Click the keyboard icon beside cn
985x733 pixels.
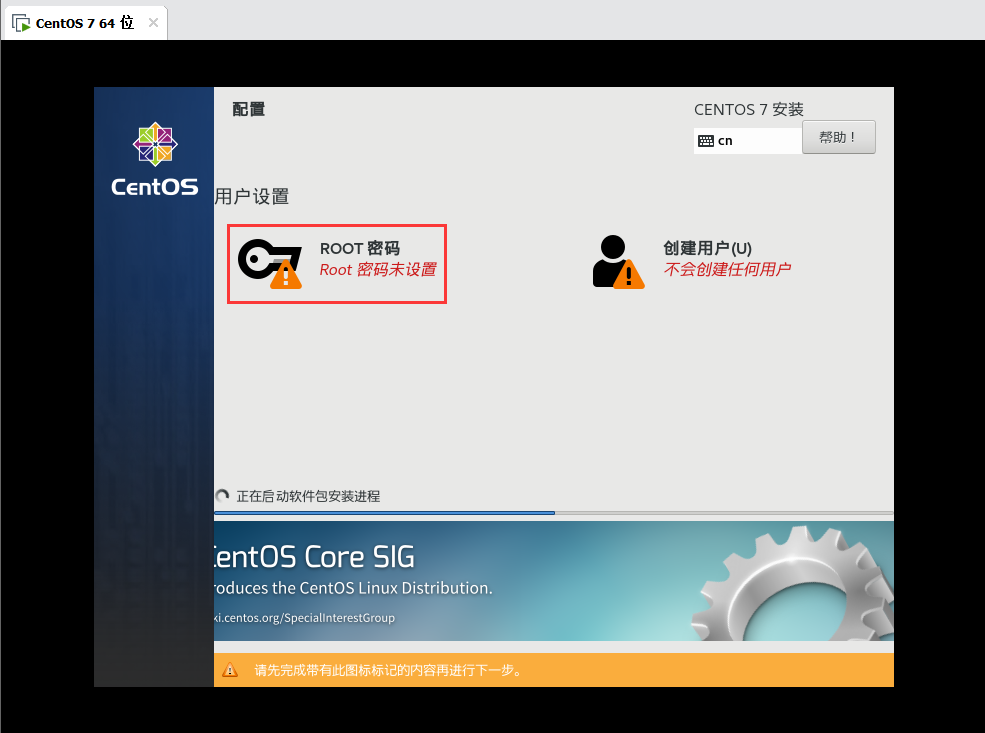[706, 141]
